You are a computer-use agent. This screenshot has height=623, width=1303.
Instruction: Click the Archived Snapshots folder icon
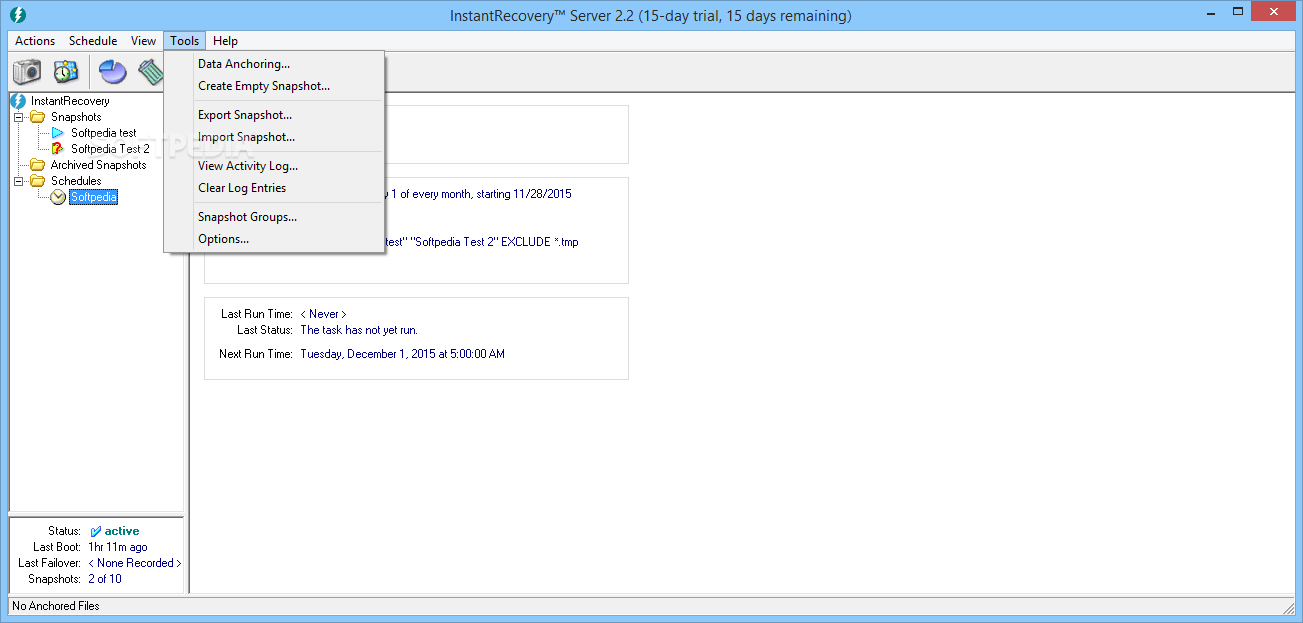click(x=38, y=165)
